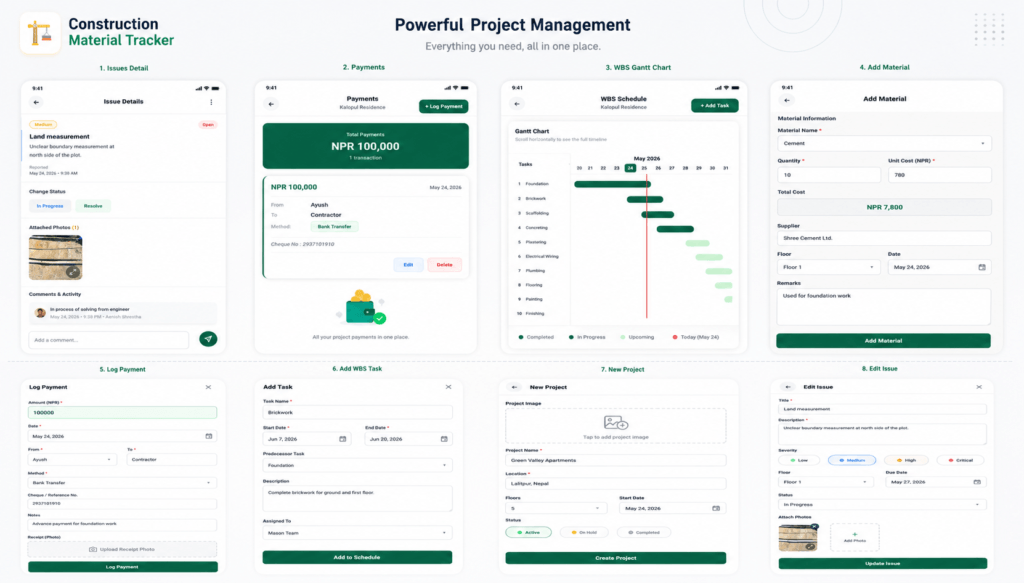Click the Add a comment field

point(108,339)
